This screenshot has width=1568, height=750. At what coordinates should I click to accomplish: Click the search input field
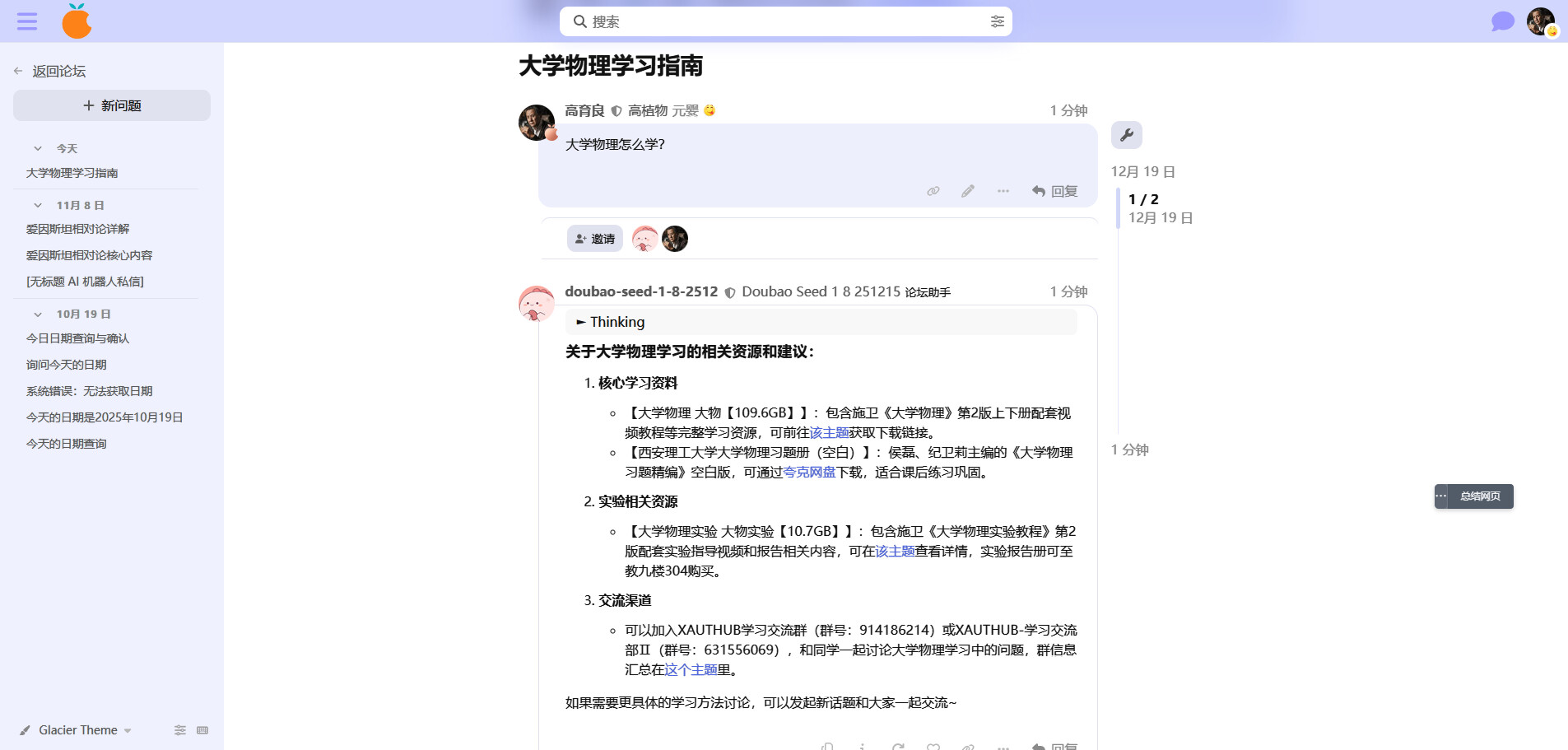click(x=782, y=21)
